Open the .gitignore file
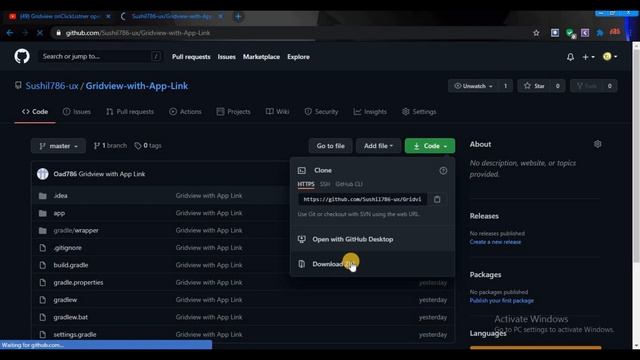The image size is (640, 360). (x=68, y=248)
